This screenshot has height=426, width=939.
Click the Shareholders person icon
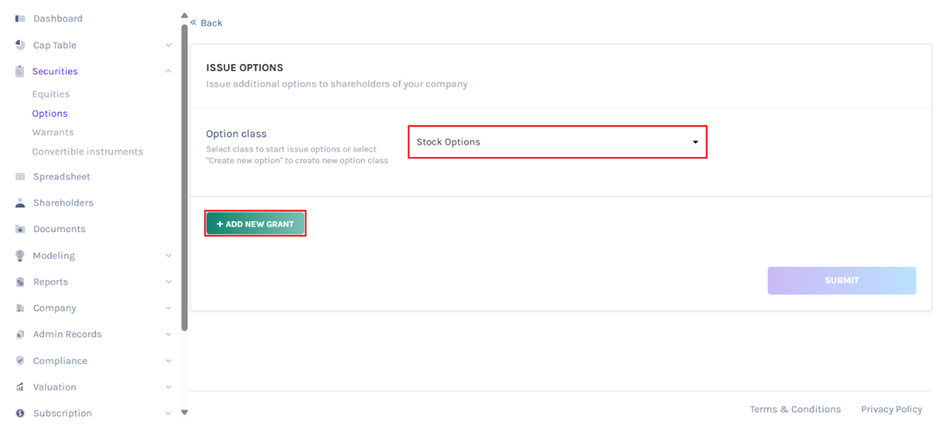coord(20,203)
